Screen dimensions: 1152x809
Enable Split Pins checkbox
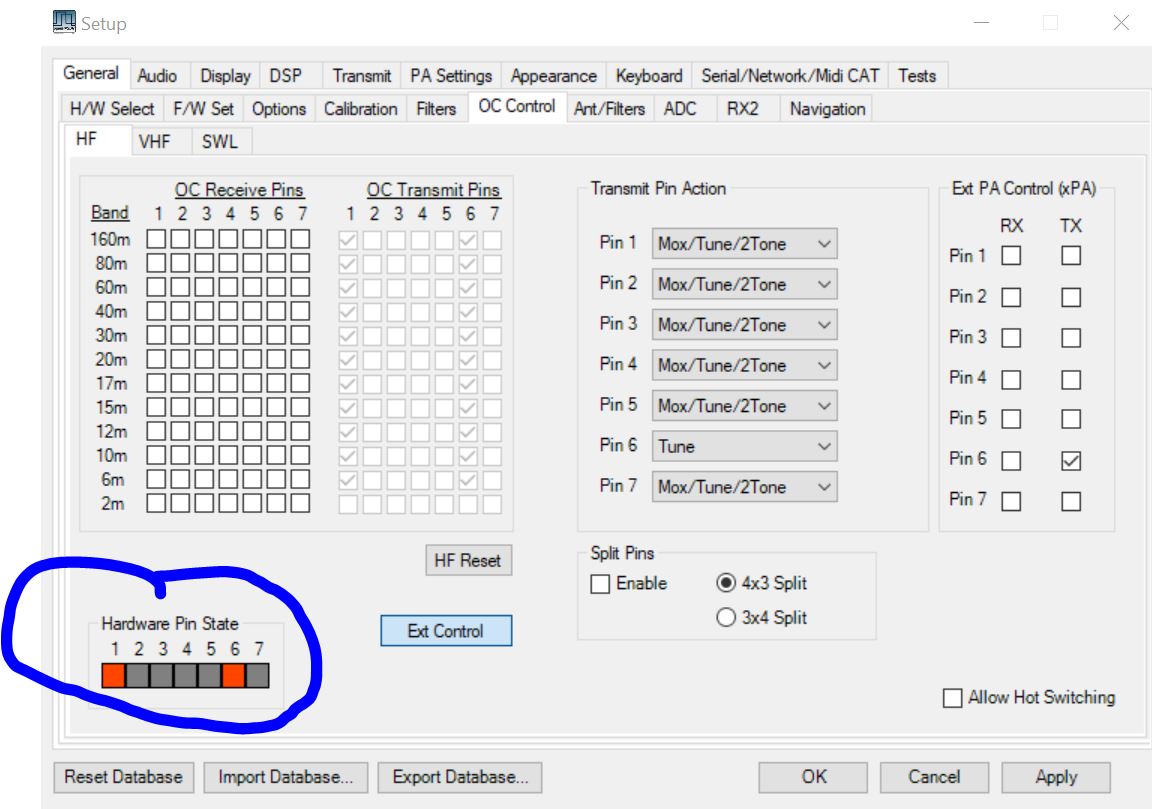[x=600, y=584]
